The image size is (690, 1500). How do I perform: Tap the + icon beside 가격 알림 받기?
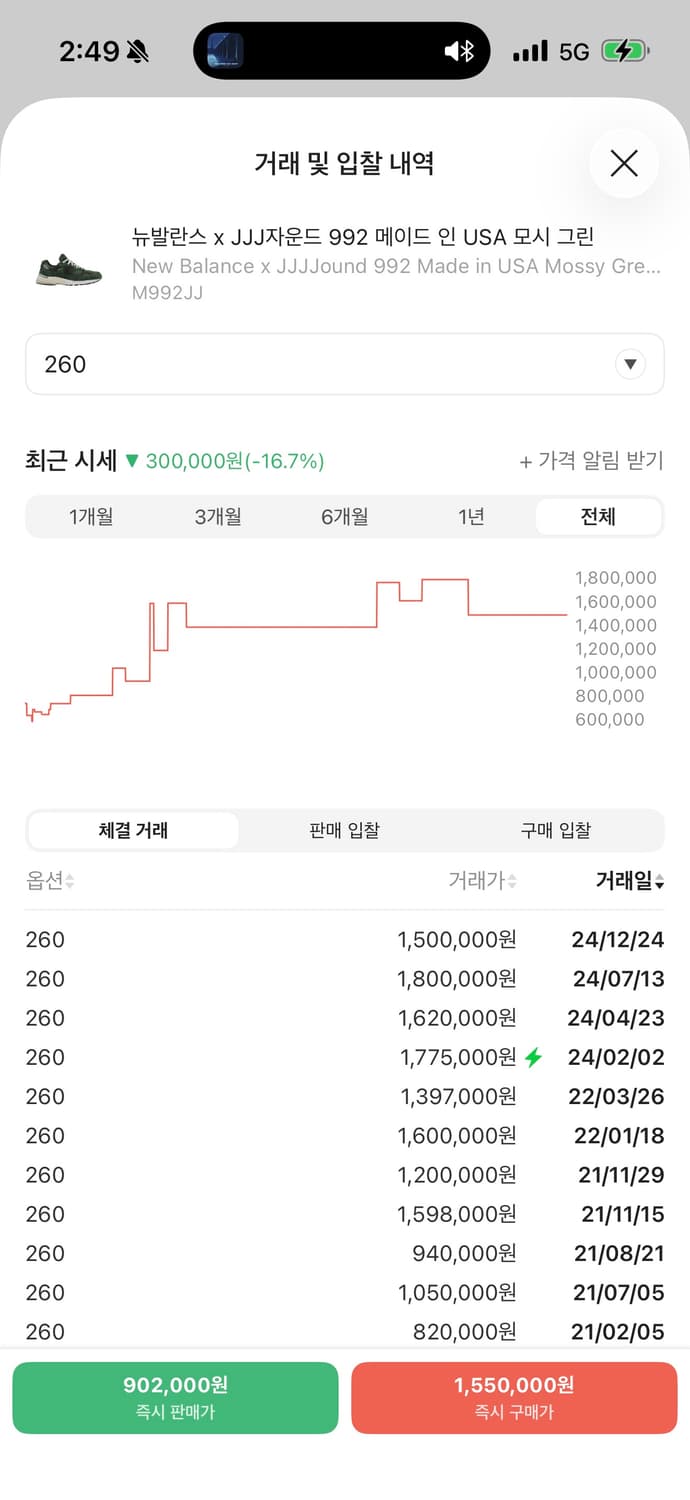pyautogui.click(x=524, y=460)
